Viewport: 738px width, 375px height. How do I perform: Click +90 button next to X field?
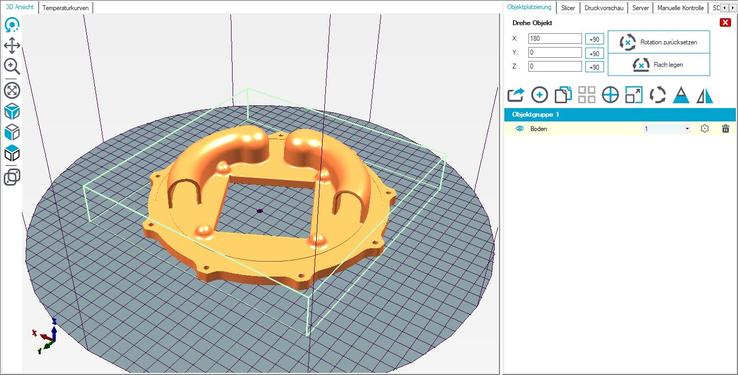(x=594, y=39)
